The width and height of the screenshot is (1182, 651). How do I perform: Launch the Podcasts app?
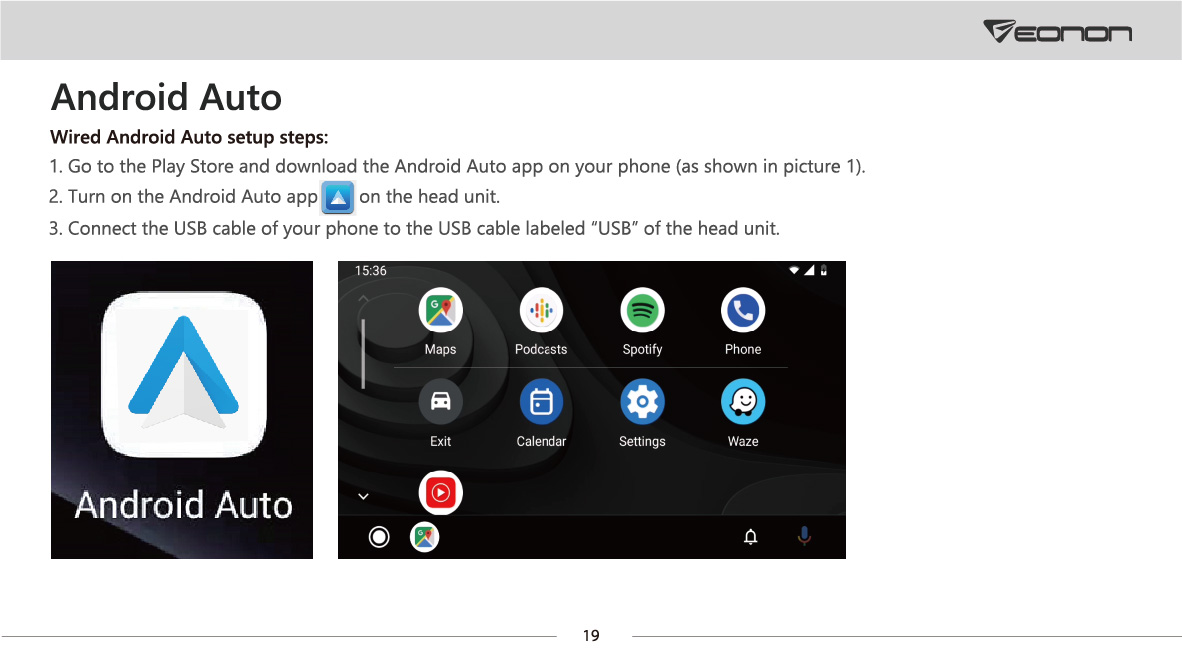pos(541,310)
